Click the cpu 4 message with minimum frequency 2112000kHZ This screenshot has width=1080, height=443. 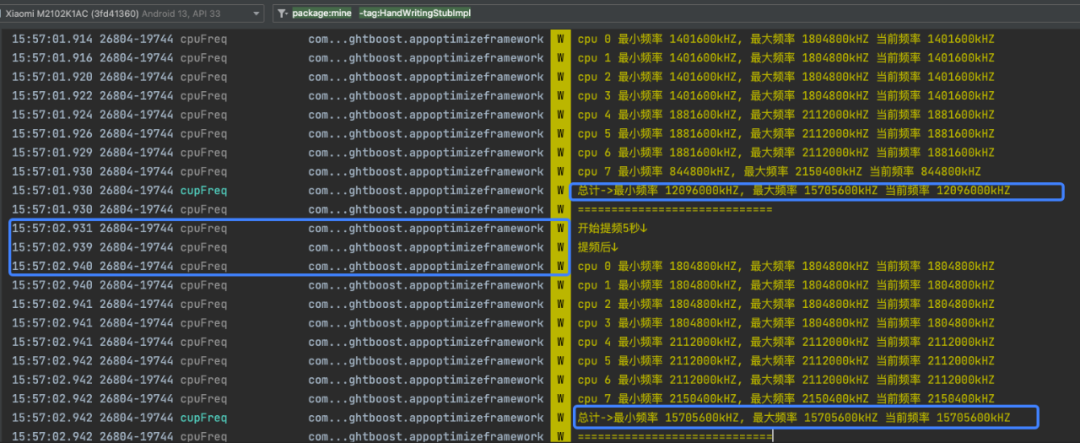(x=786, y=342)
